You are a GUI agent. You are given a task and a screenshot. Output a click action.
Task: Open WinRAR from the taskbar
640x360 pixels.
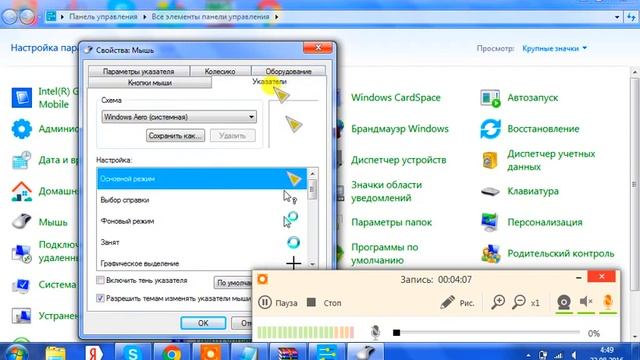click(287, 352)
